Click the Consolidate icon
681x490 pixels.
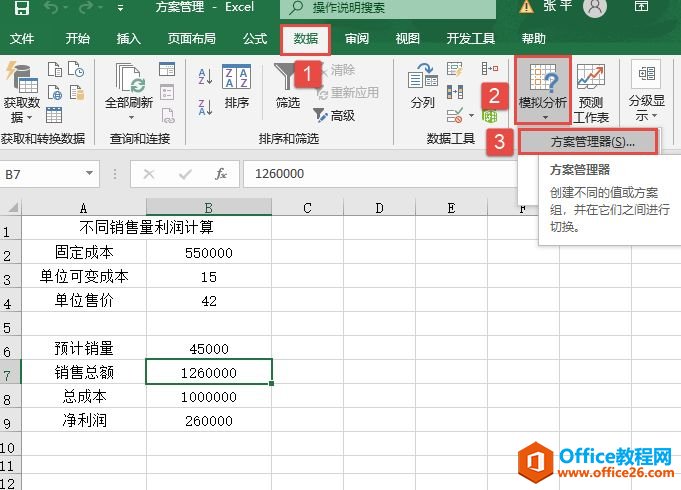(x=490, y=69)
